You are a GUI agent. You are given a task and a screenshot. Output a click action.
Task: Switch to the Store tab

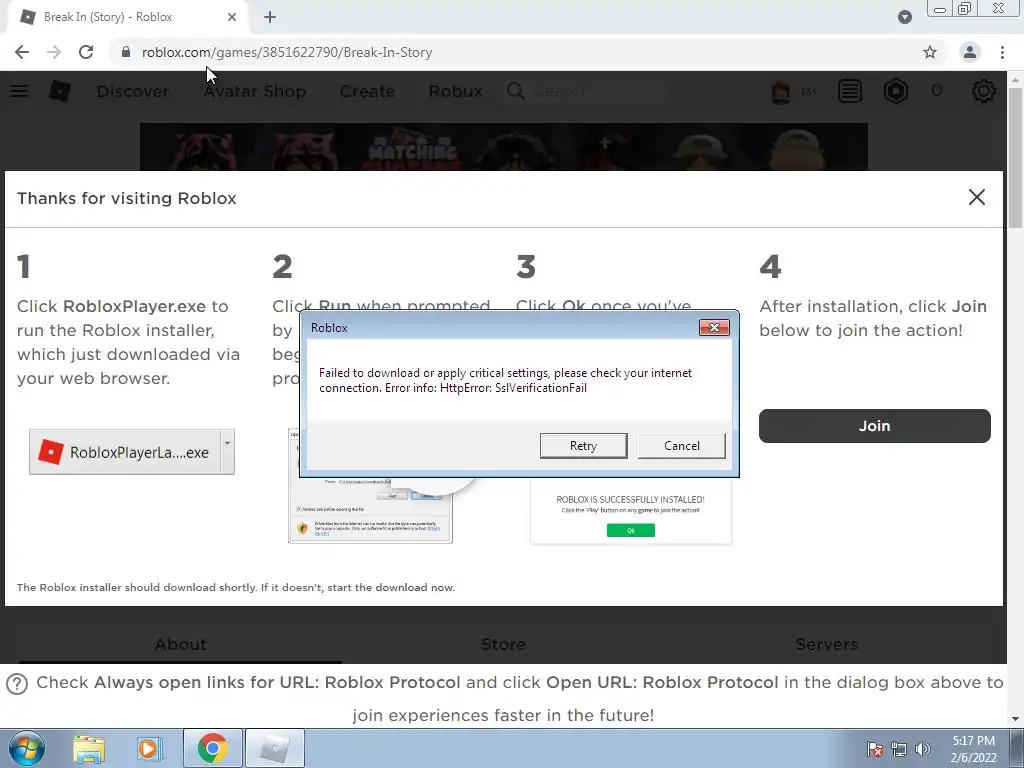(x=503, y=645)
